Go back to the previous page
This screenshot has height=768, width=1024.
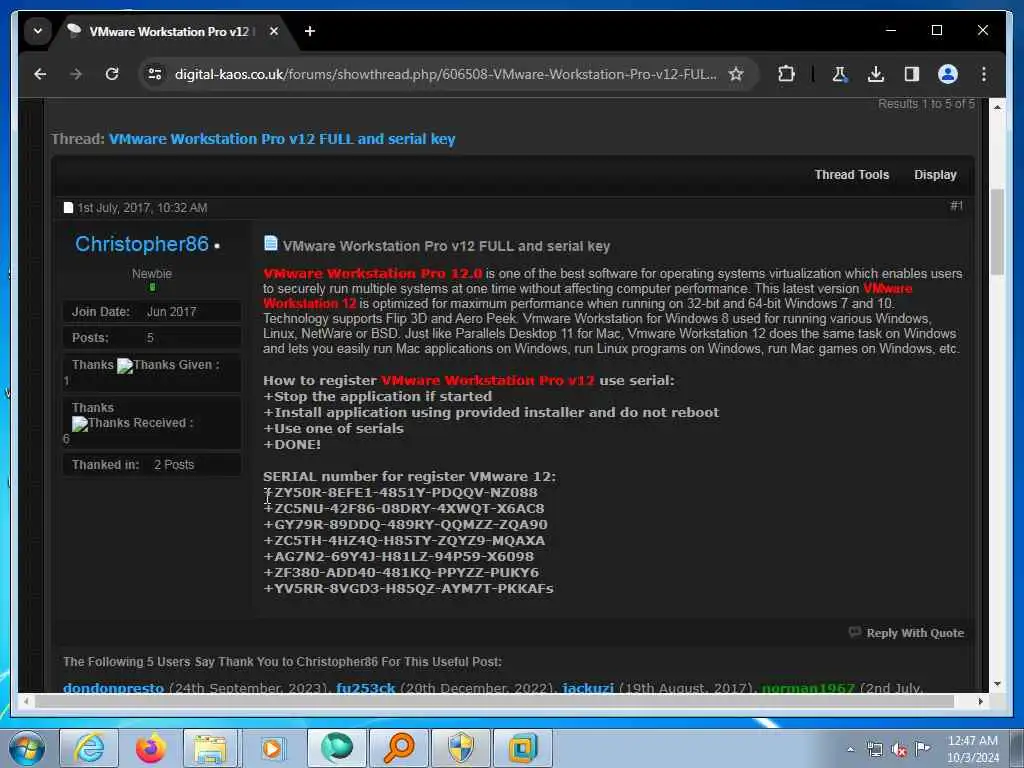coord(40,74)
